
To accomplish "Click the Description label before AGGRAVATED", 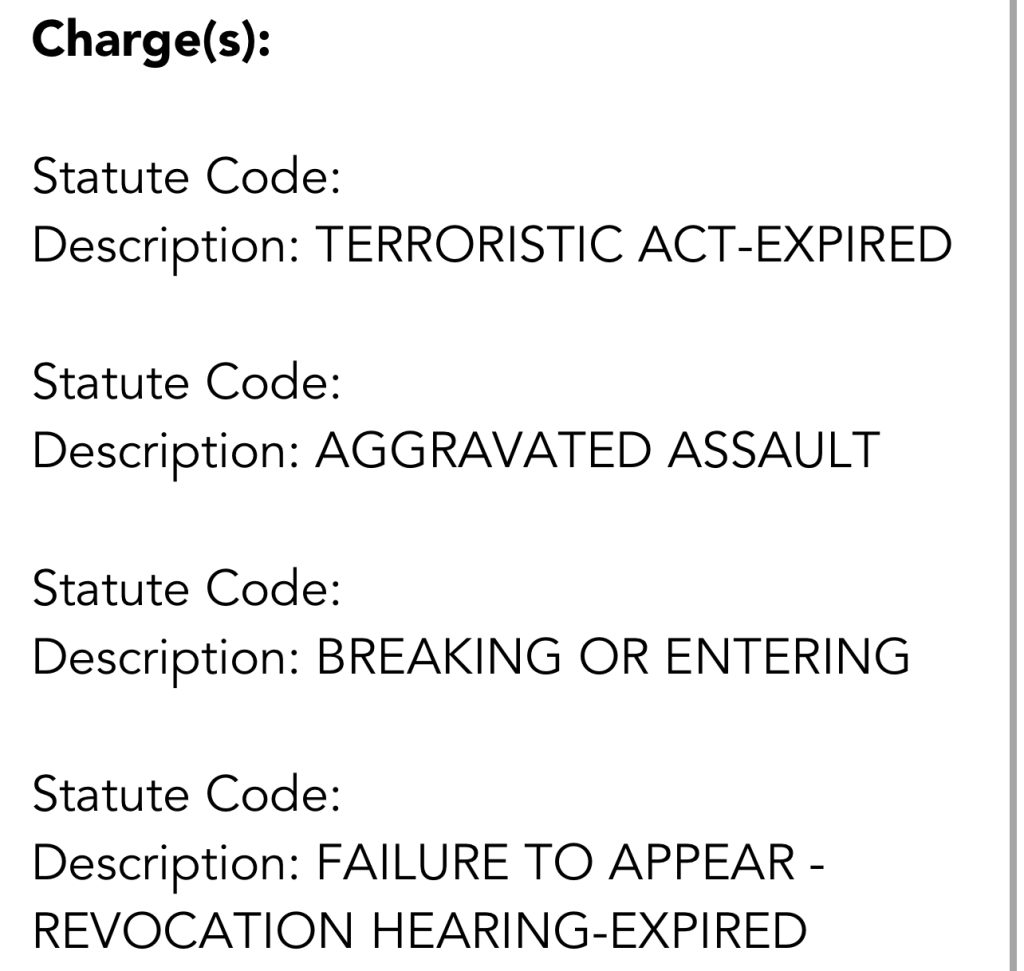I will pyautogui.click(x=166, y=452).
